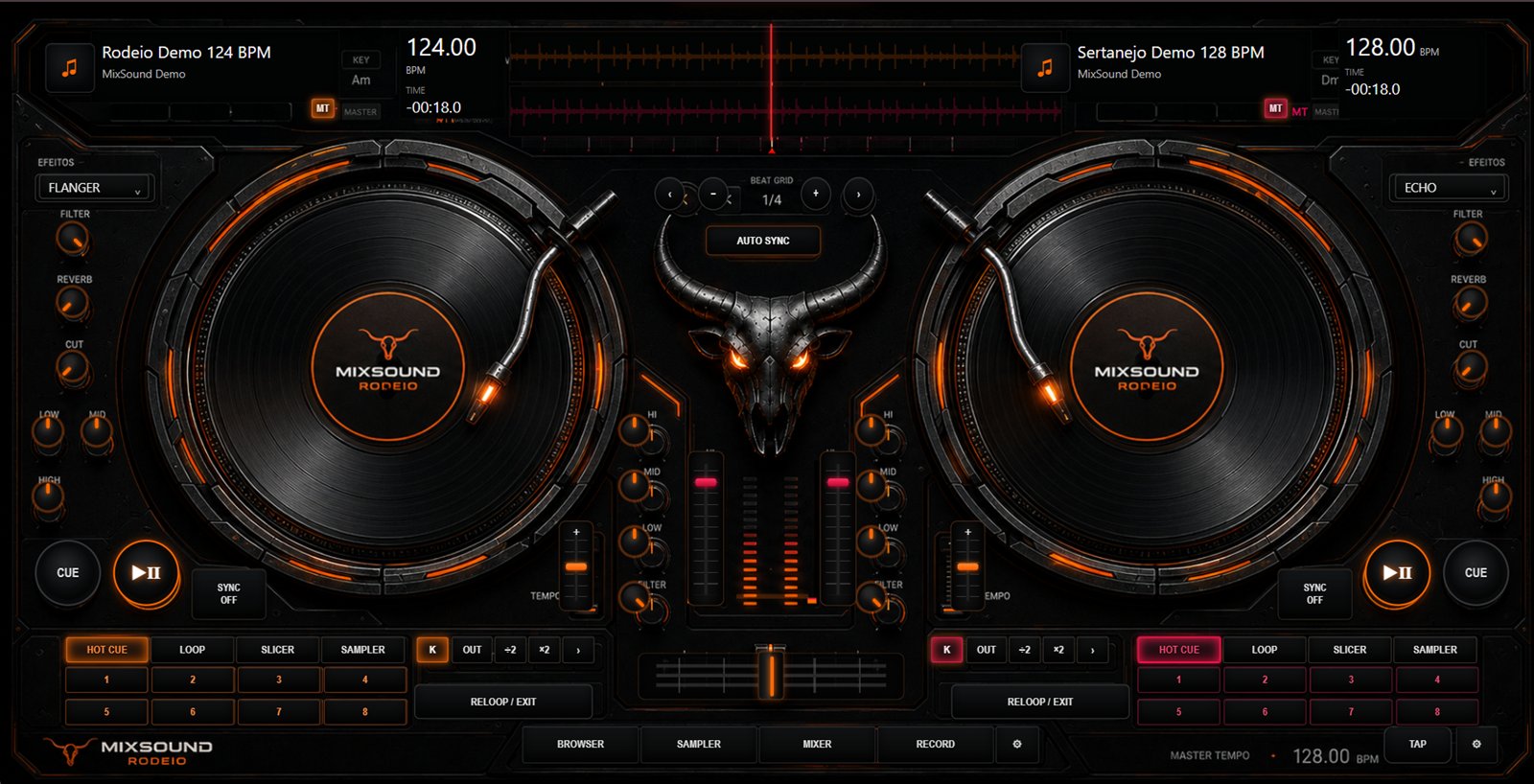1534x784 pixels.
Task: Toggle SYNC OFF on the left deck
Action: [x=228, y=594]
